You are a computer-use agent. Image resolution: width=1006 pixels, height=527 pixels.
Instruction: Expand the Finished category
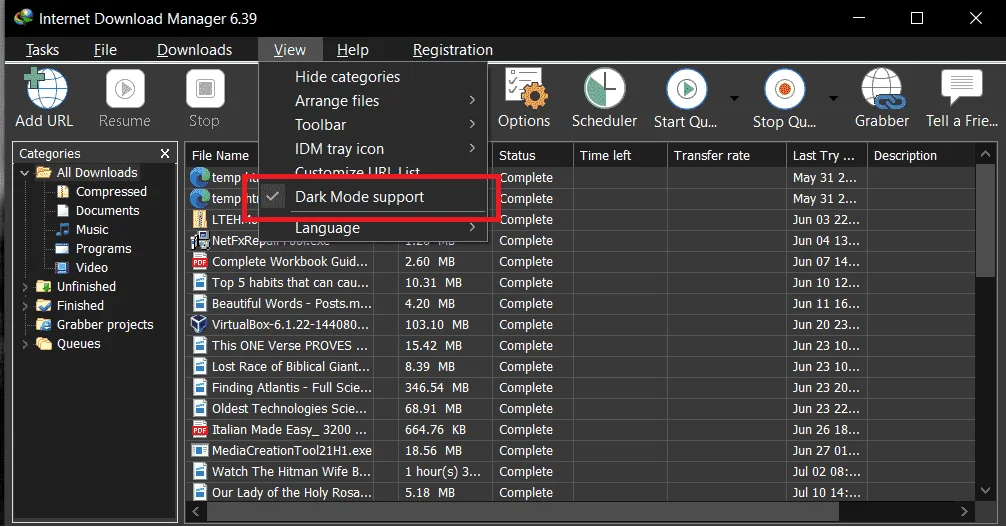[x=25, y=306]
